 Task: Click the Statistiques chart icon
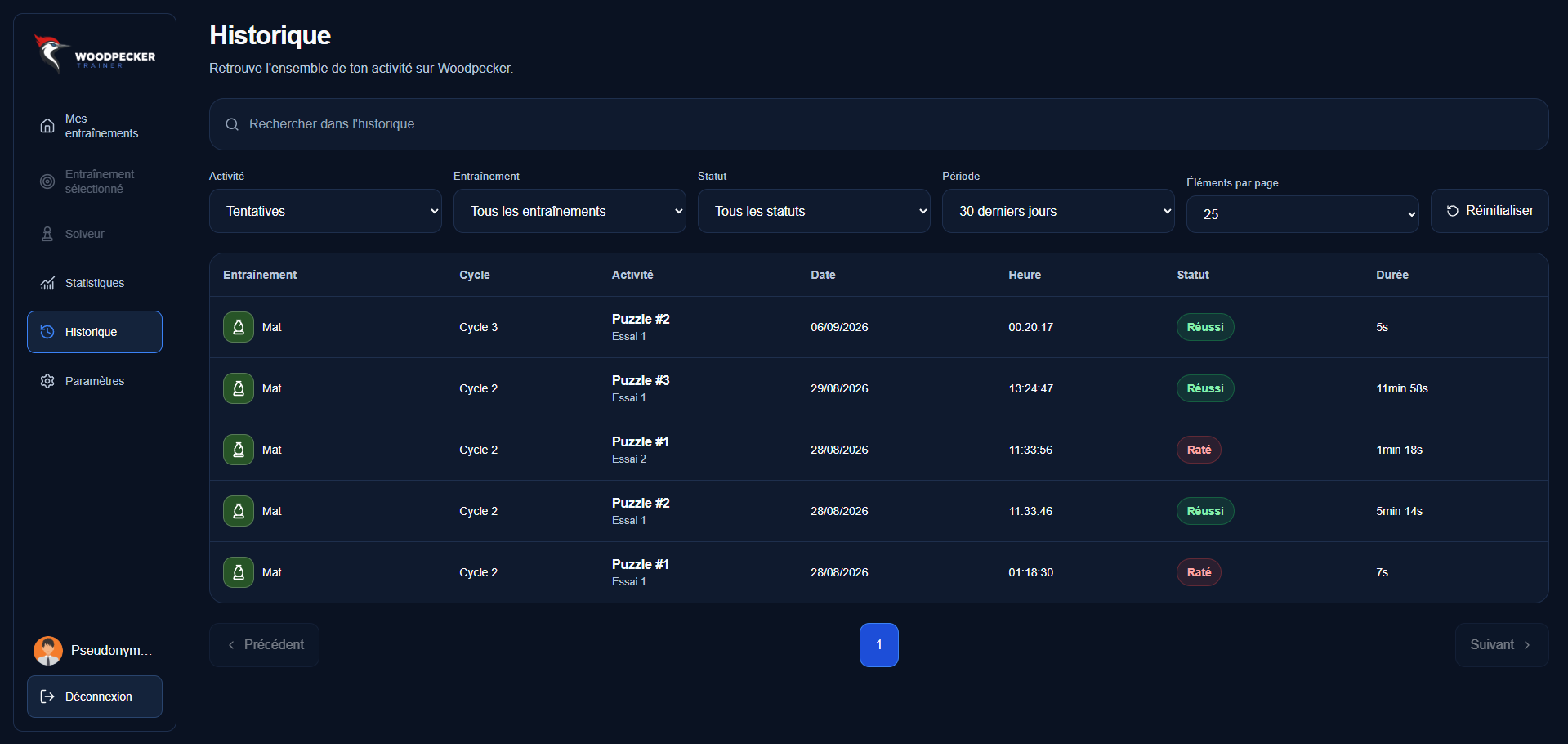click(x=47, y=283)
